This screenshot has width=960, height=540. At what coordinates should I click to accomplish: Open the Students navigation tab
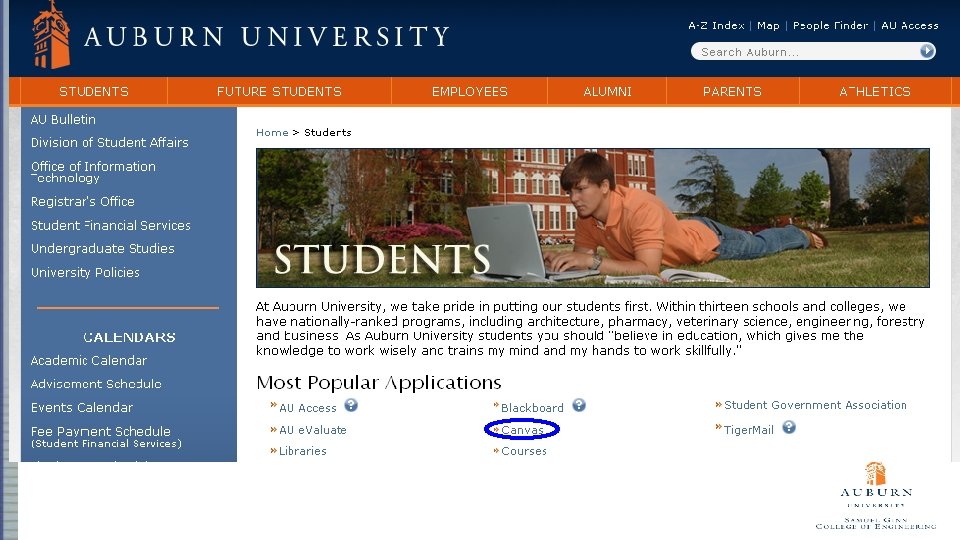pos(94,92)
